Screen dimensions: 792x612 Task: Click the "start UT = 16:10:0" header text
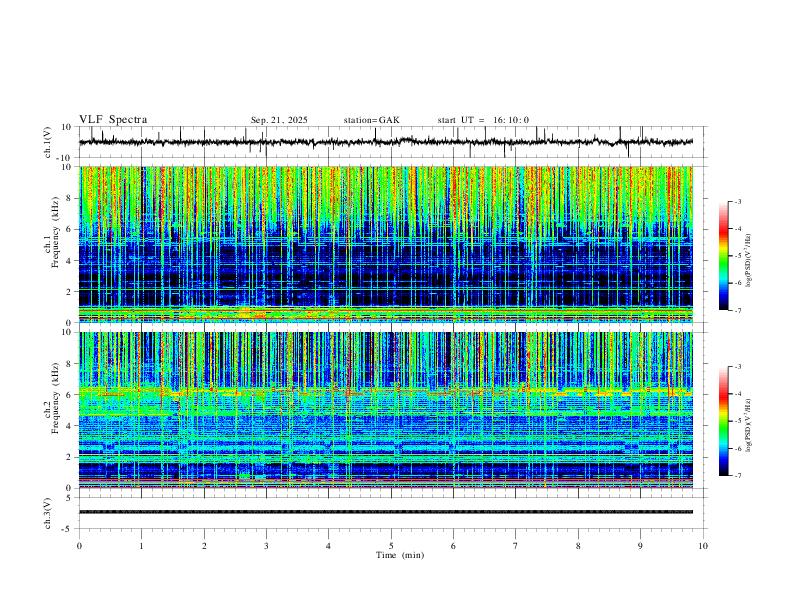[483, 120]
